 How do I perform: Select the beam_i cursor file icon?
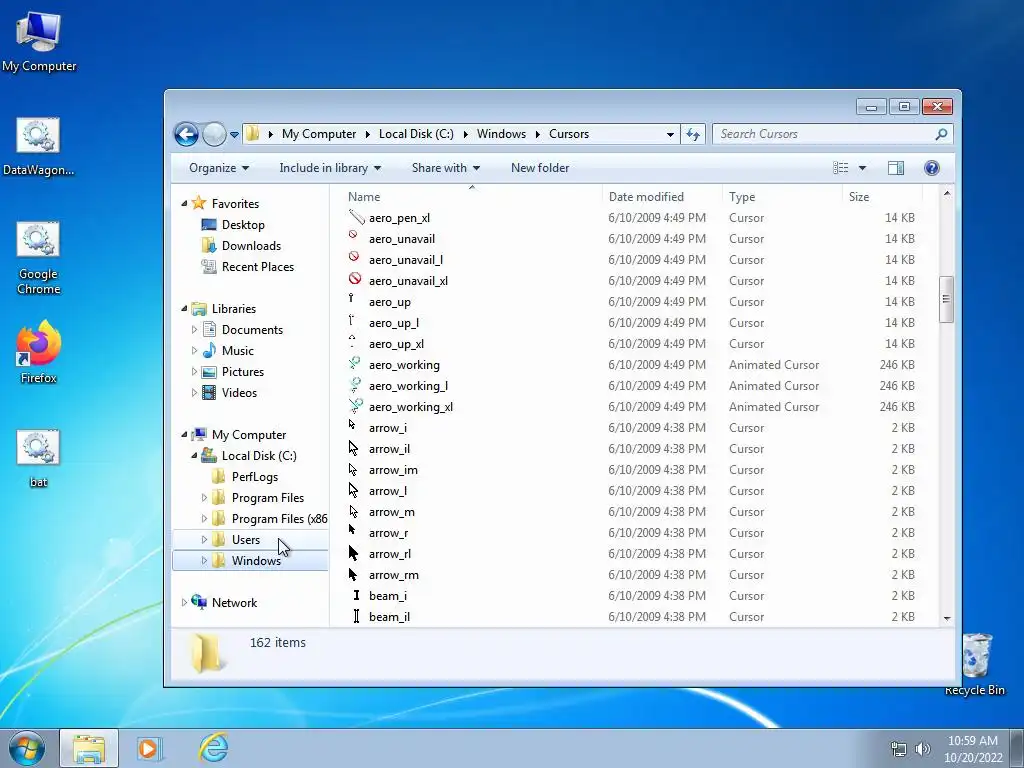click(x=356, y=595)
